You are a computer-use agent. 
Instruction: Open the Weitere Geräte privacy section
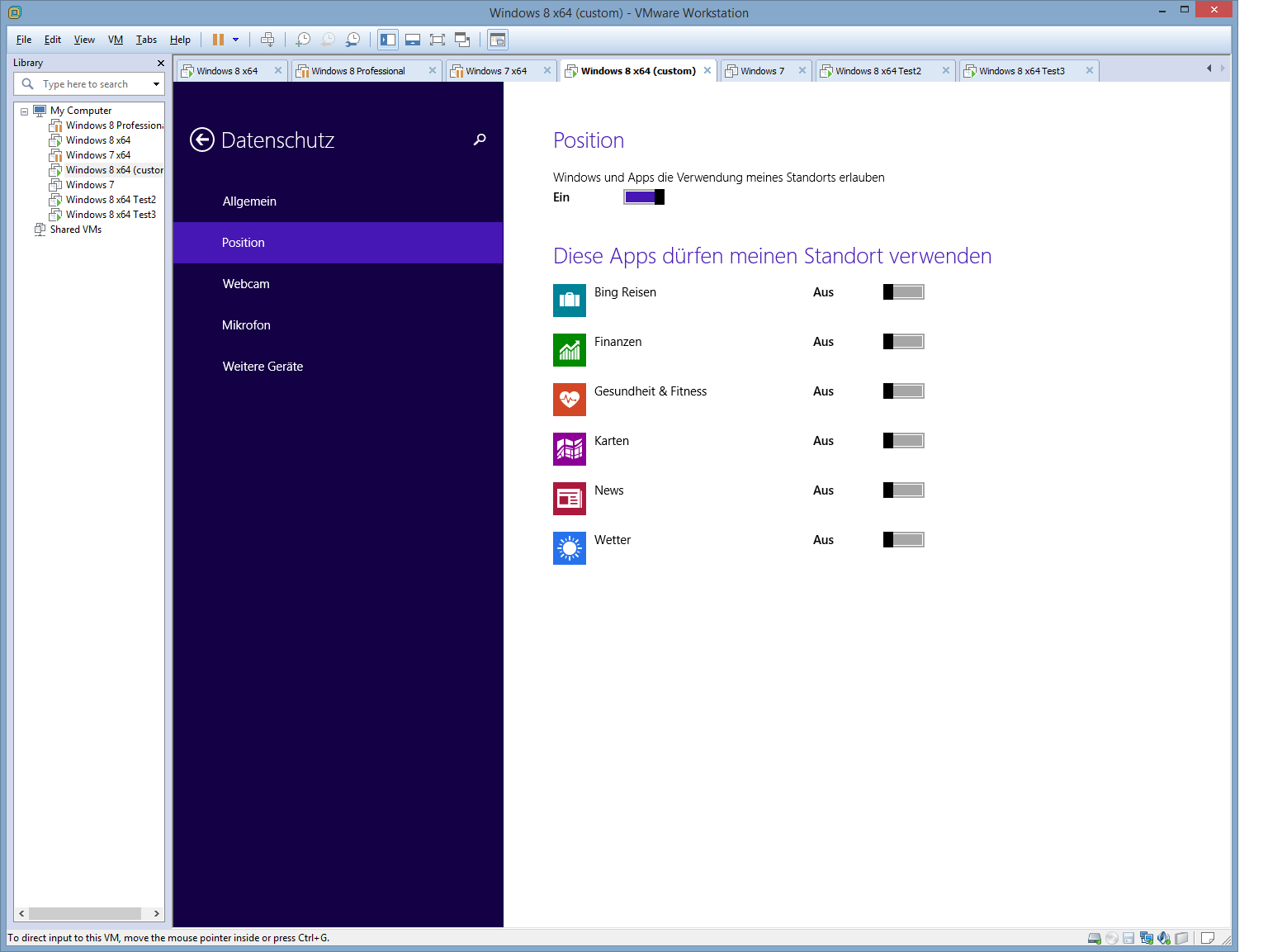[x=338, y=367]
